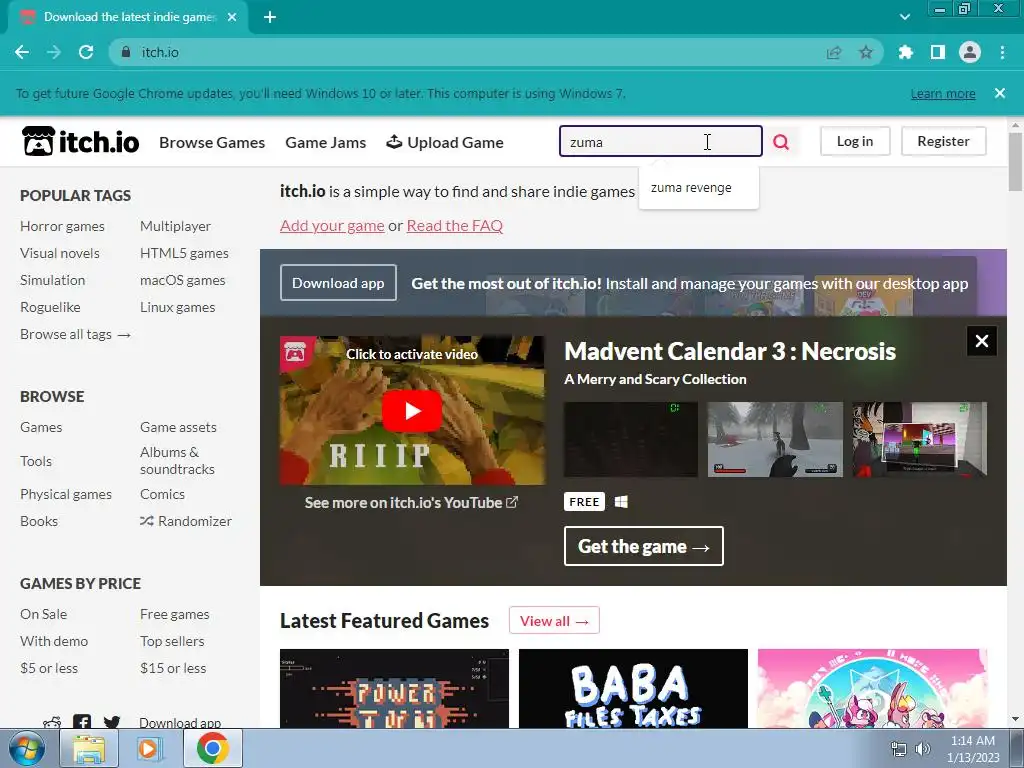
Task: Click the Chrome forward arrow
Action: 54,52
